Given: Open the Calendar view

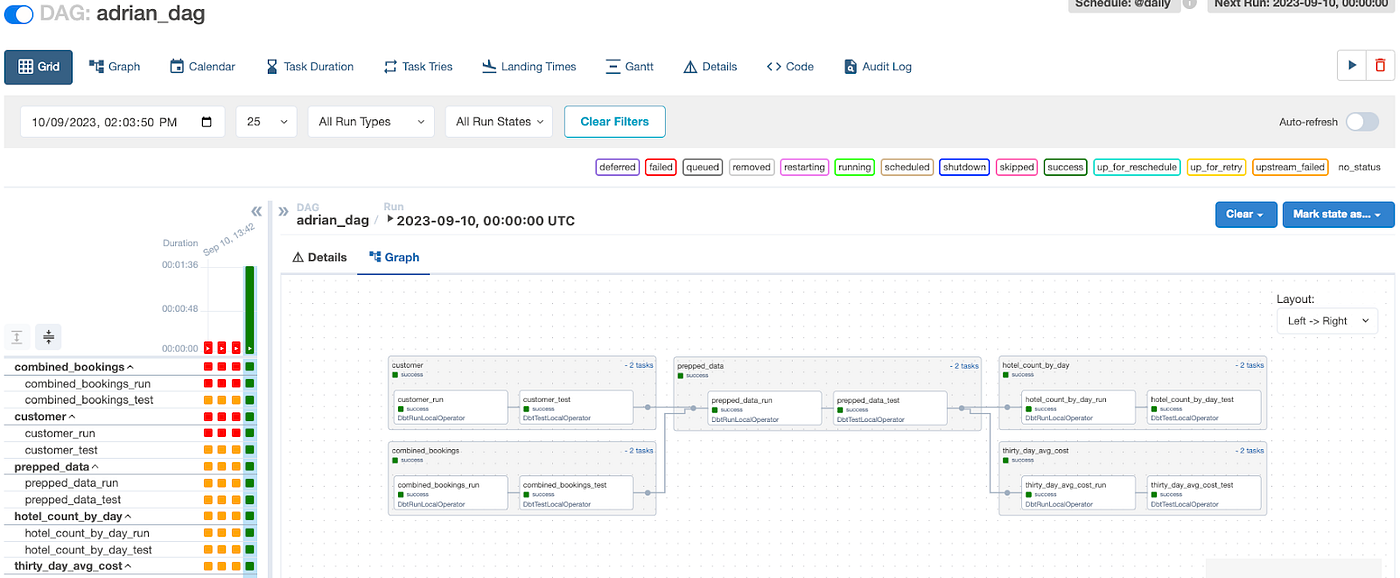Looking at the screenshot, I should pos(202,67).
